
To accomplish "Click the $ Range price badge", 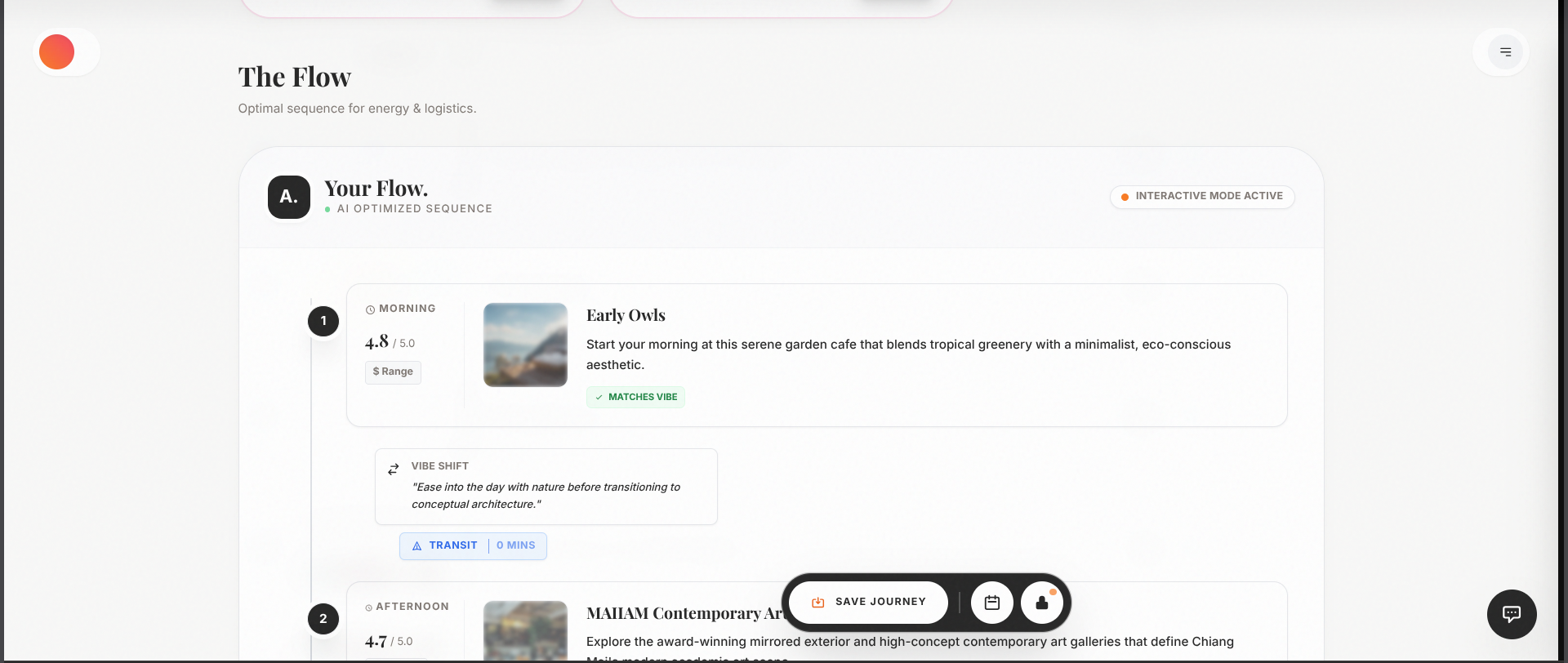I will [393, 372].
